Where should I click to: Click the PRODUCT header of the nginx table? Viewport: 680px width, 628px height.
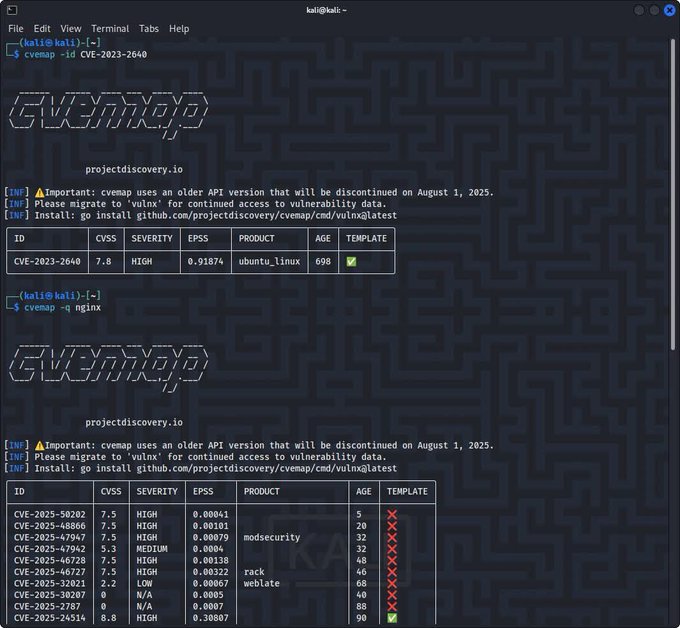click(x=262, y=491)
